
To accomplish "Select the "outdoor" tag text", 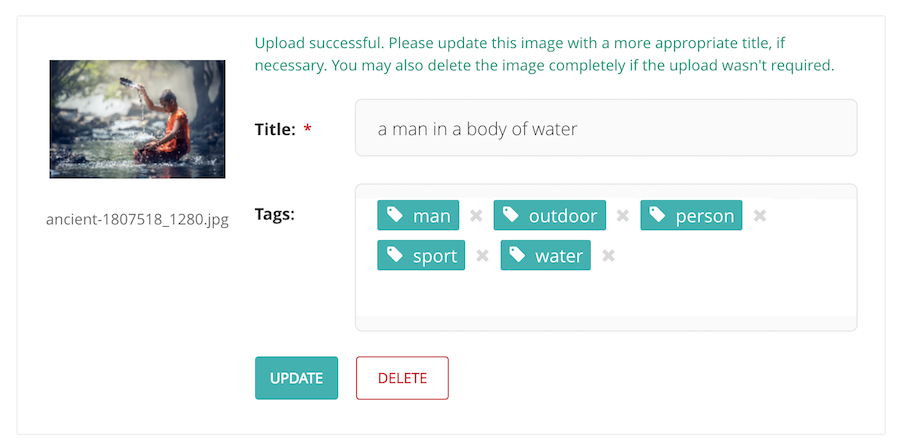I will tap(562, 216).
